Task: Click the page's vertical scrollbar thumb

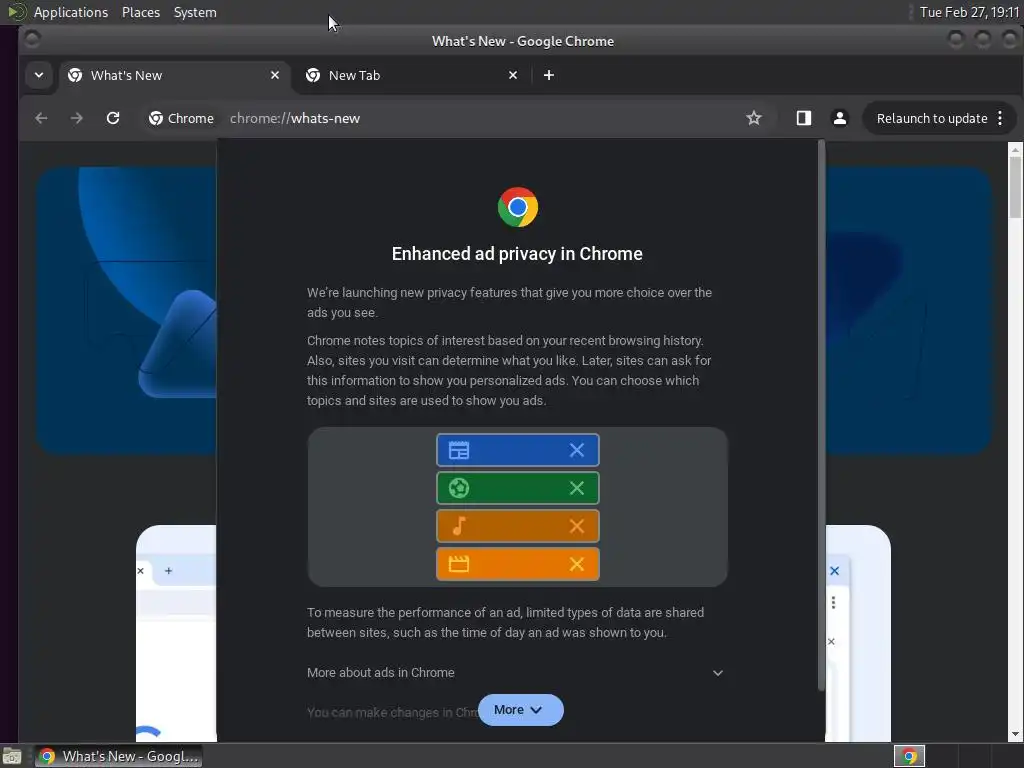Action: tap(1015, 187)
